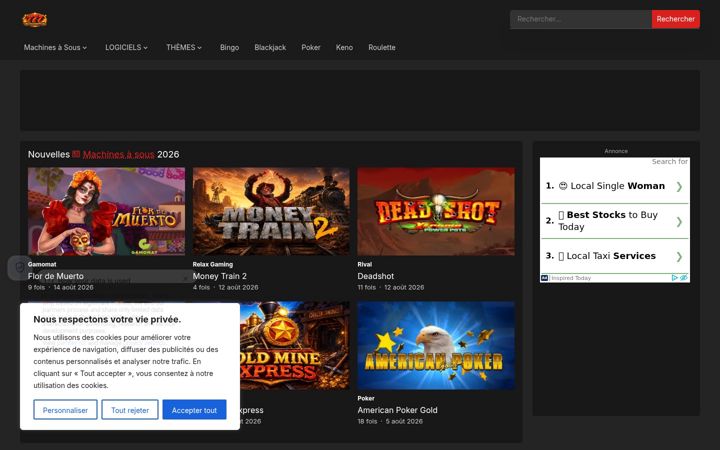Open the Bingo menu item
The height and width of the screenshot is (450, 720).
tap(229, 47)
